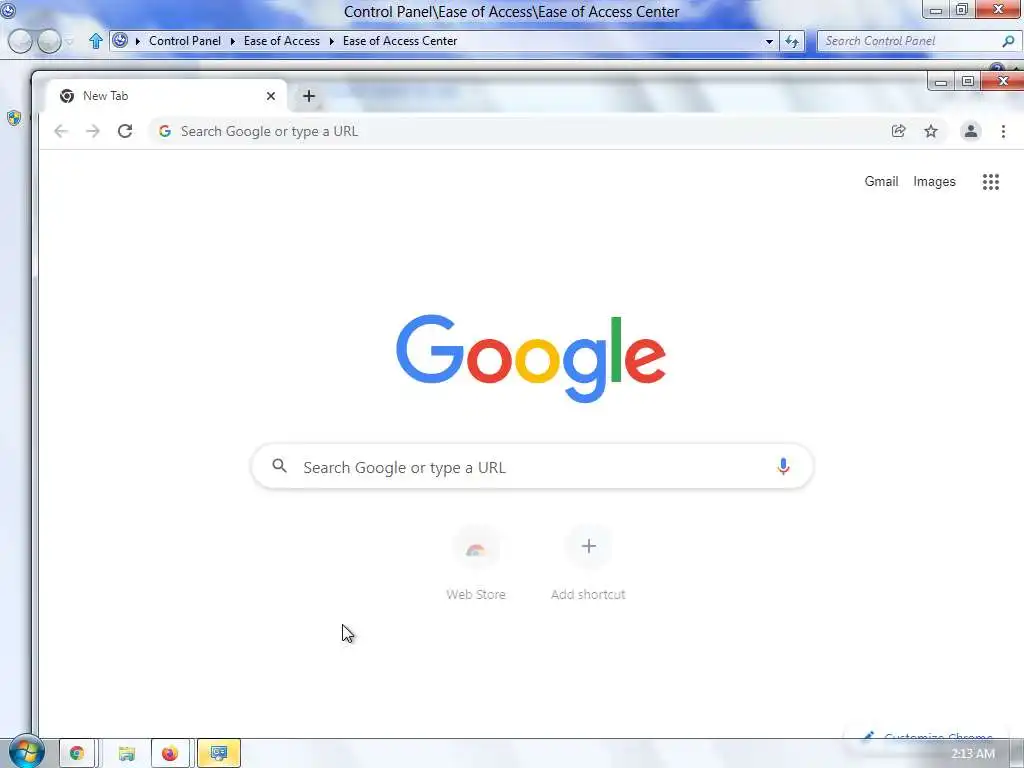Click the shield icon at the left edge
Screen dimensions: 1024x768
14,118
